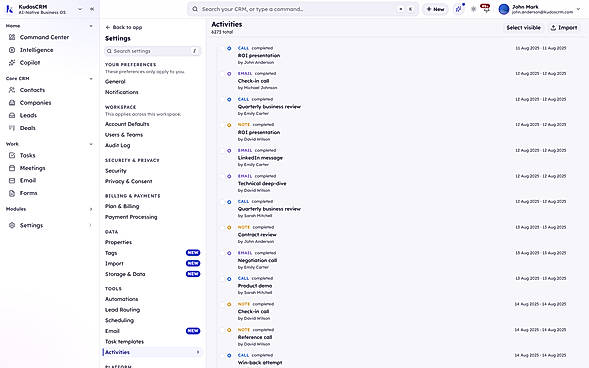Click the New button in top bar

[435, 9]
